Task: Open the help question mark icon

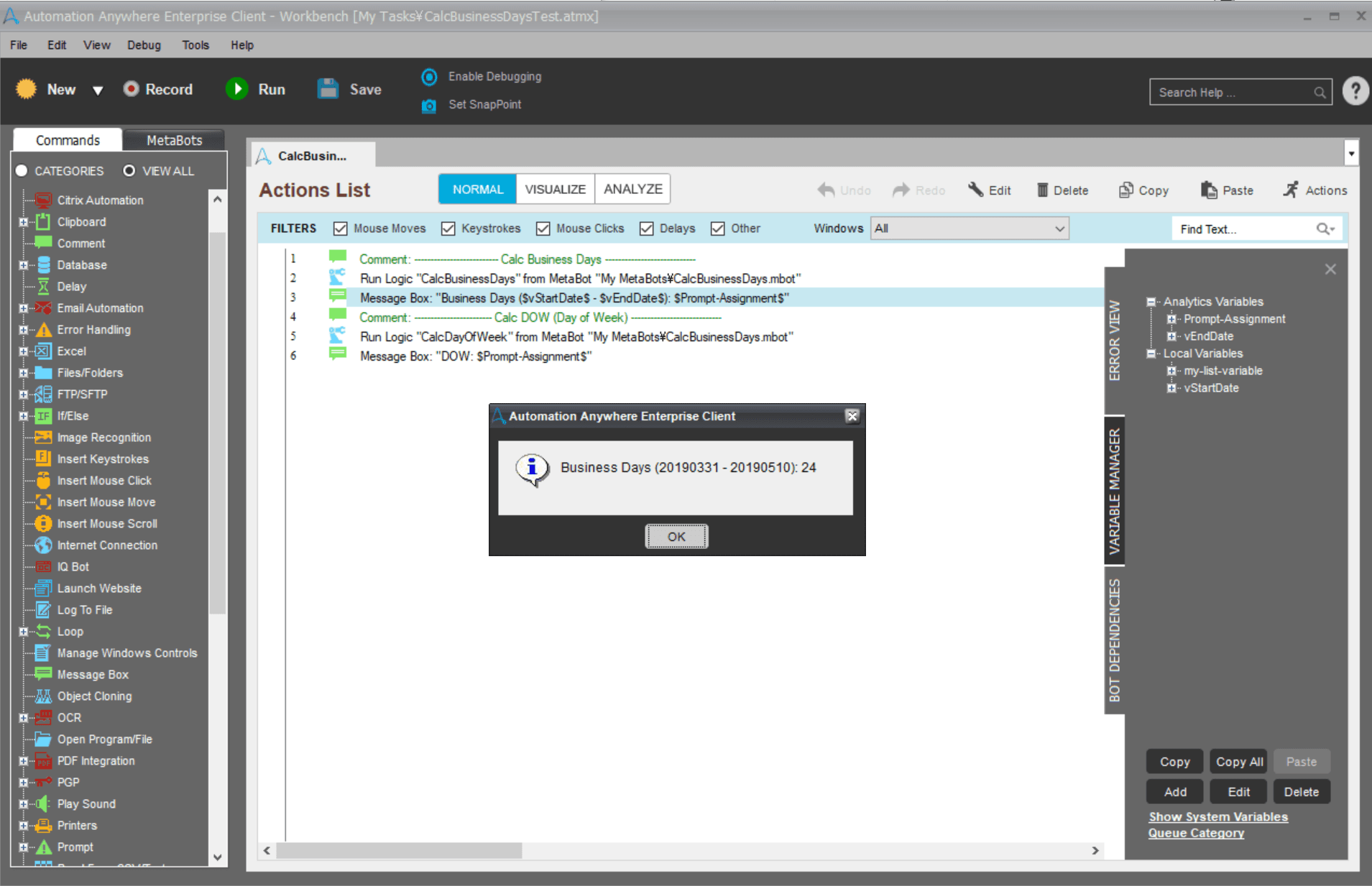Action: click(1355, 91)
